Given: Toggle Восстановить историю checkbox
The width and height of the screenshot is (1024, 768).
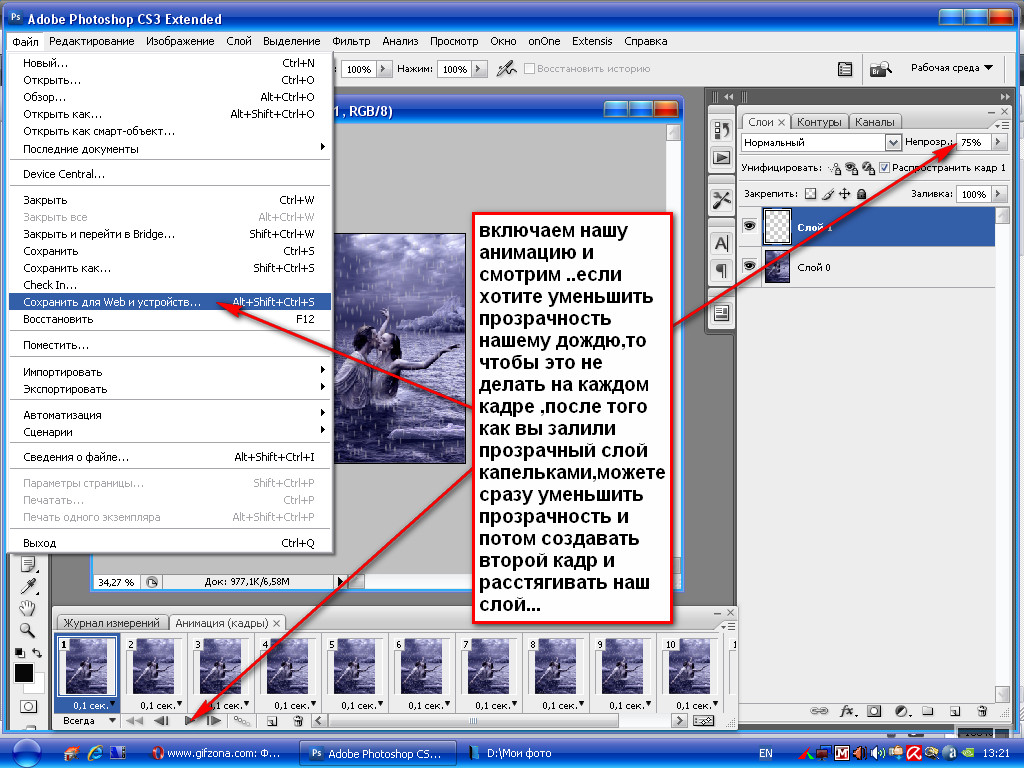Looking at the screenshot, I should coord(530,69).
